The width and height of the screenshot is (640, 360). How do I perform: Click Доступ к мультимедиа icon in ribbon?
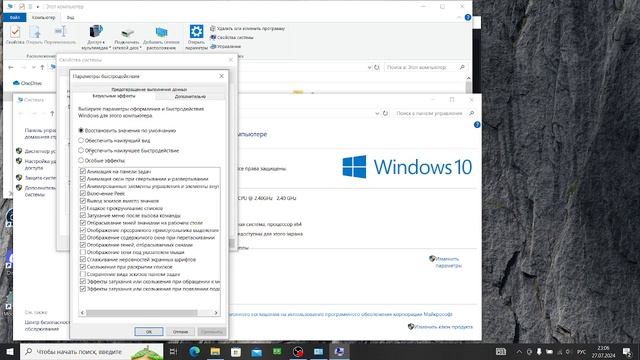coord(96,37)
